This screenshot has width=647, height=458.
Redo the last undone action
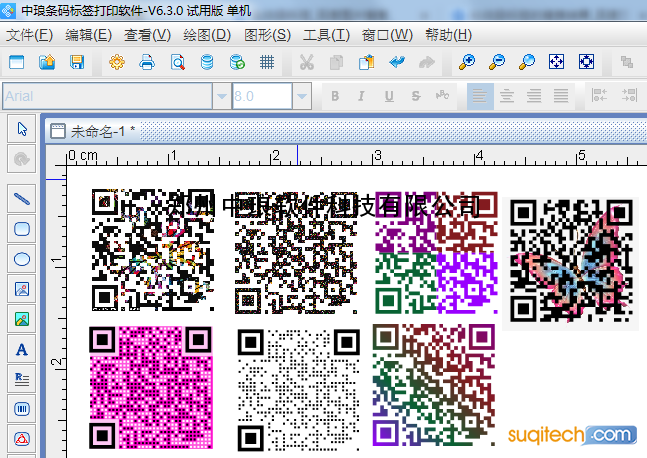click(x=427, y=62)
